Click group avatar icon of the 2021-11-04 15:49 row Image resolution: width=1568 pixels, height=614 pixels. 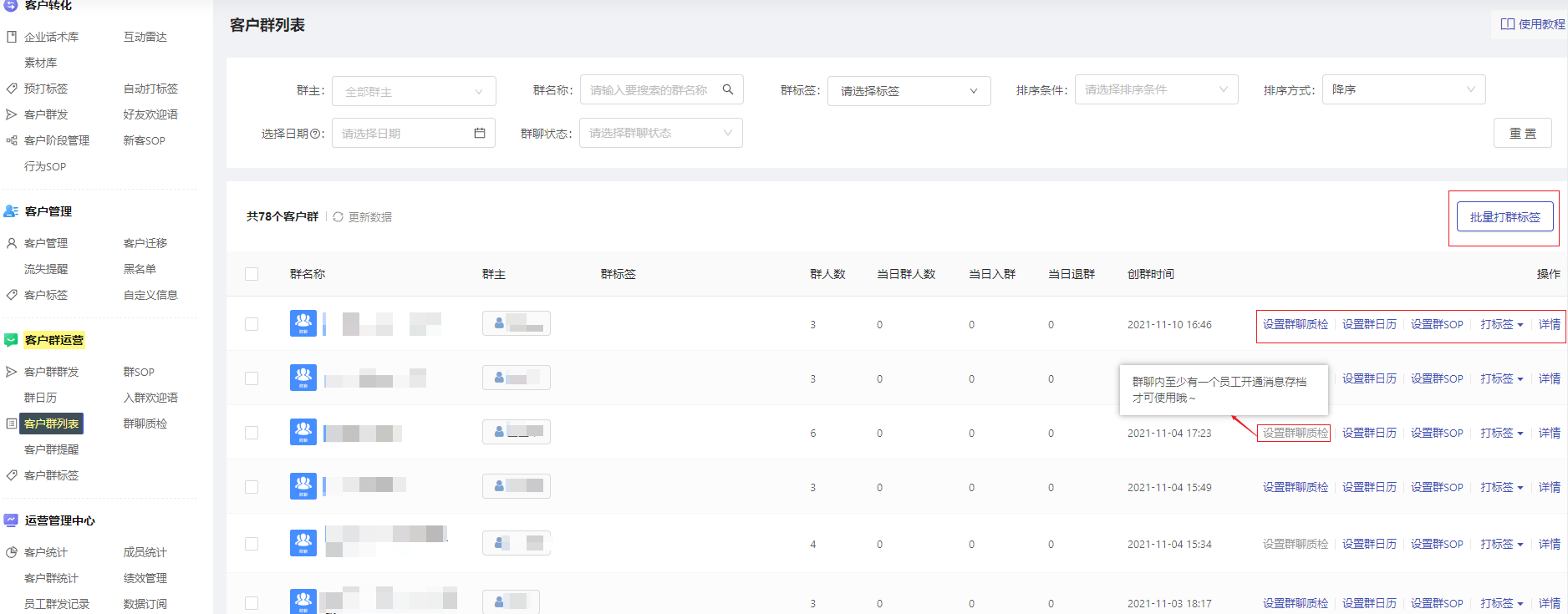(x=303, y=486)
